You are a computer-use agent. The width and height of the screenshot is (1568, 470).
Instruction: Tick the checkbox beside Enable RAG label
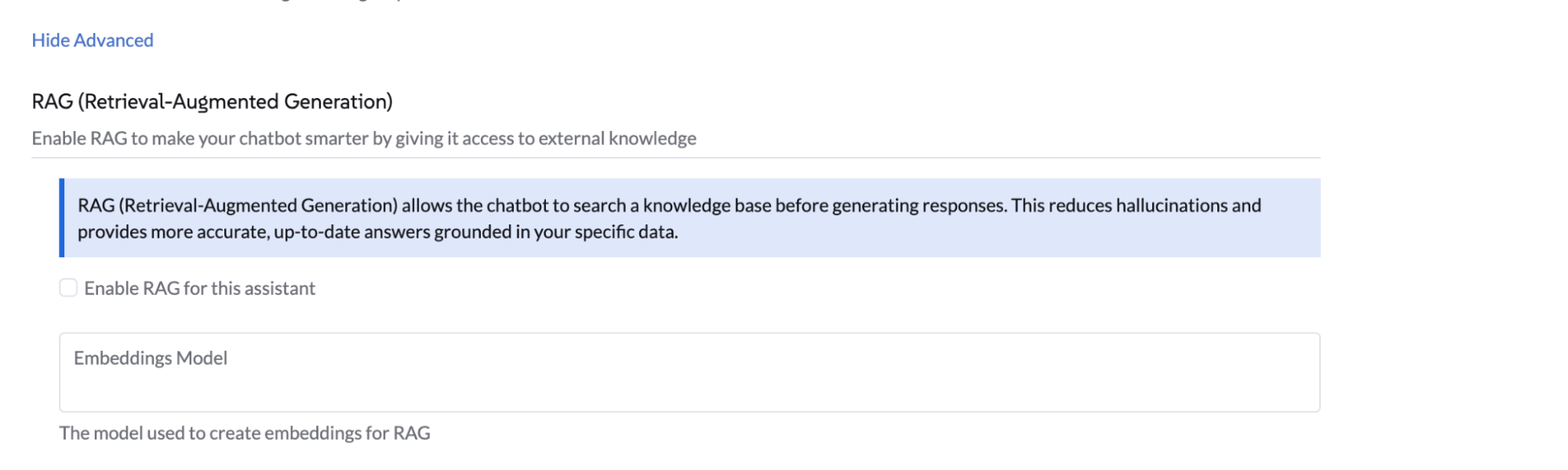click(x=68, y=289)
